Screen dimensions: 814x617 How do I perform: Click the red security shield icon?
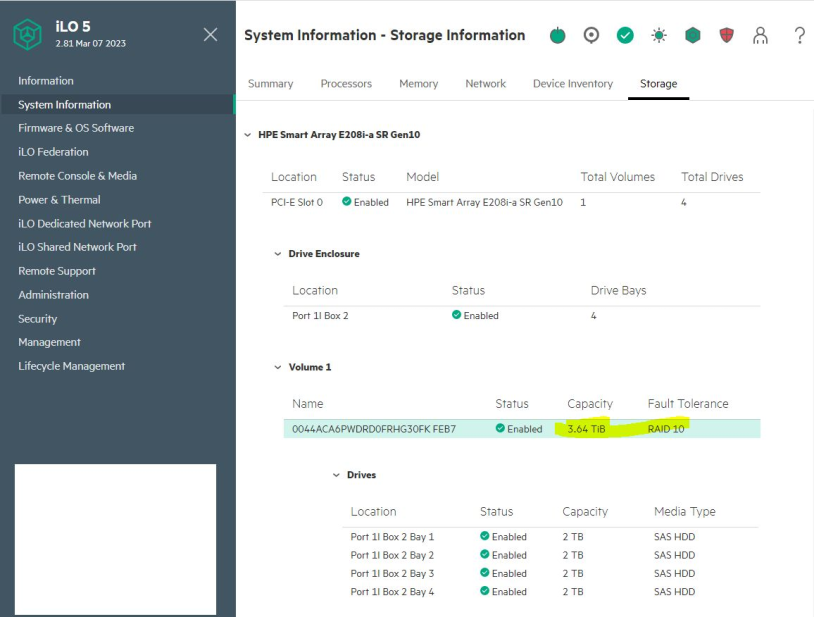(727, 36)
